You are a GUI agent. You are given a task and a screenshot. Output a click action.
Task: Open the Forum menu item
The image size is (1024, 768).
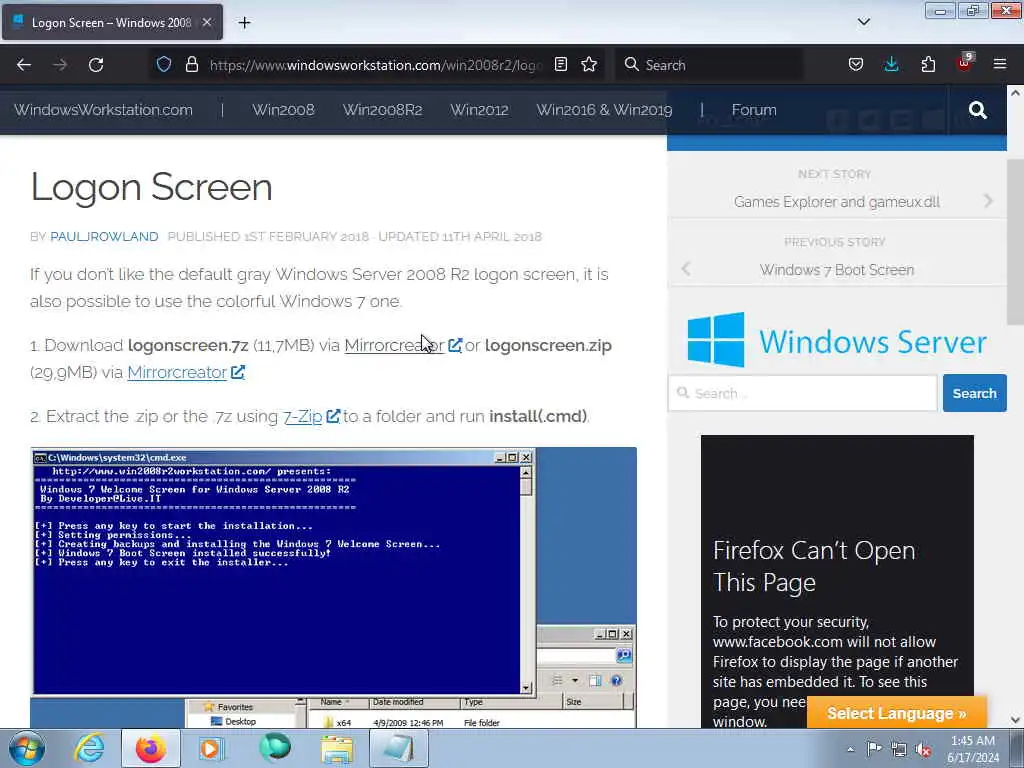tap(754, 110)
